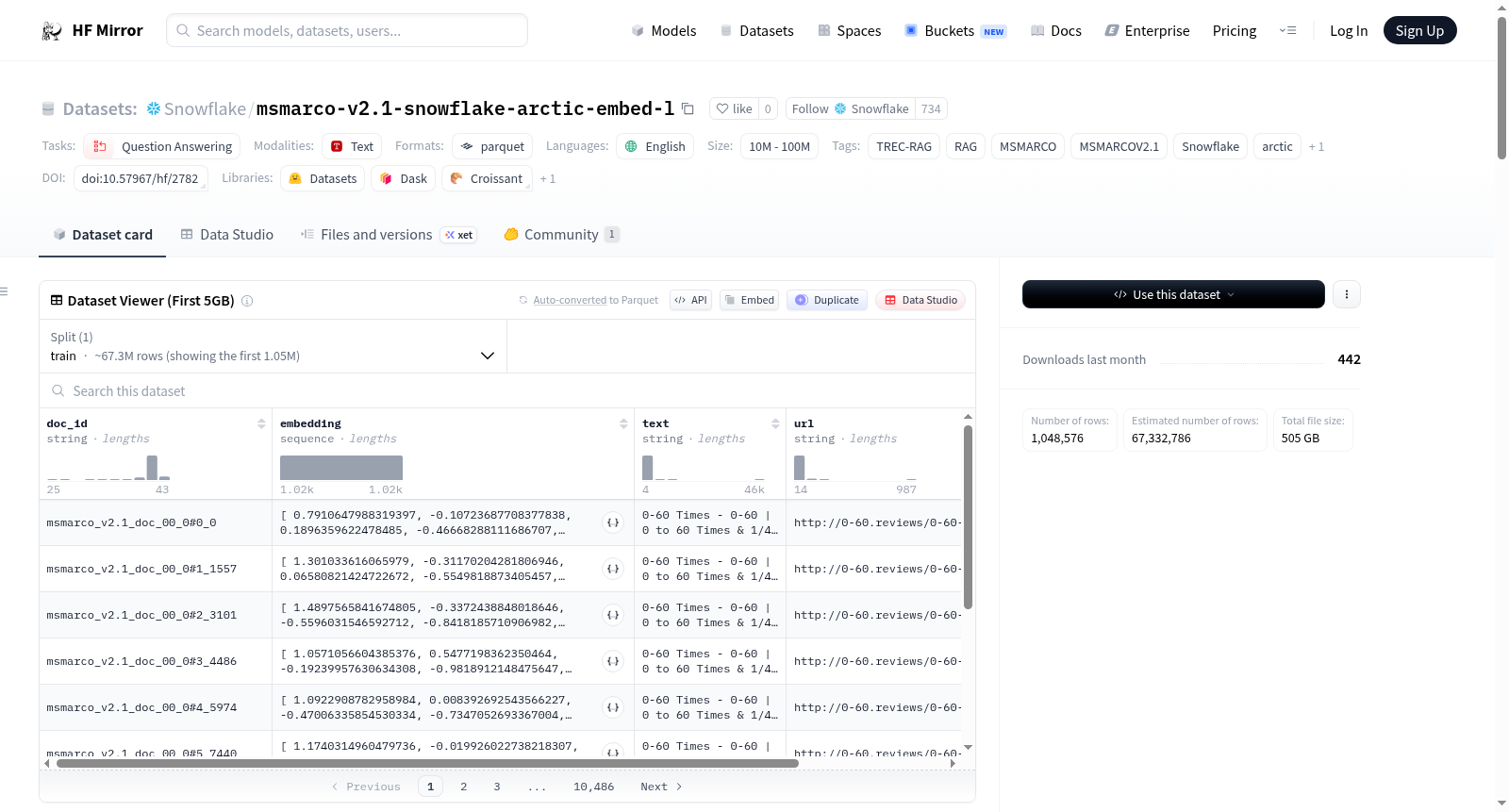Click the page's vertical scrollbar
Viewport: 1509px width, 812px height.
[x=1501, y=87]
